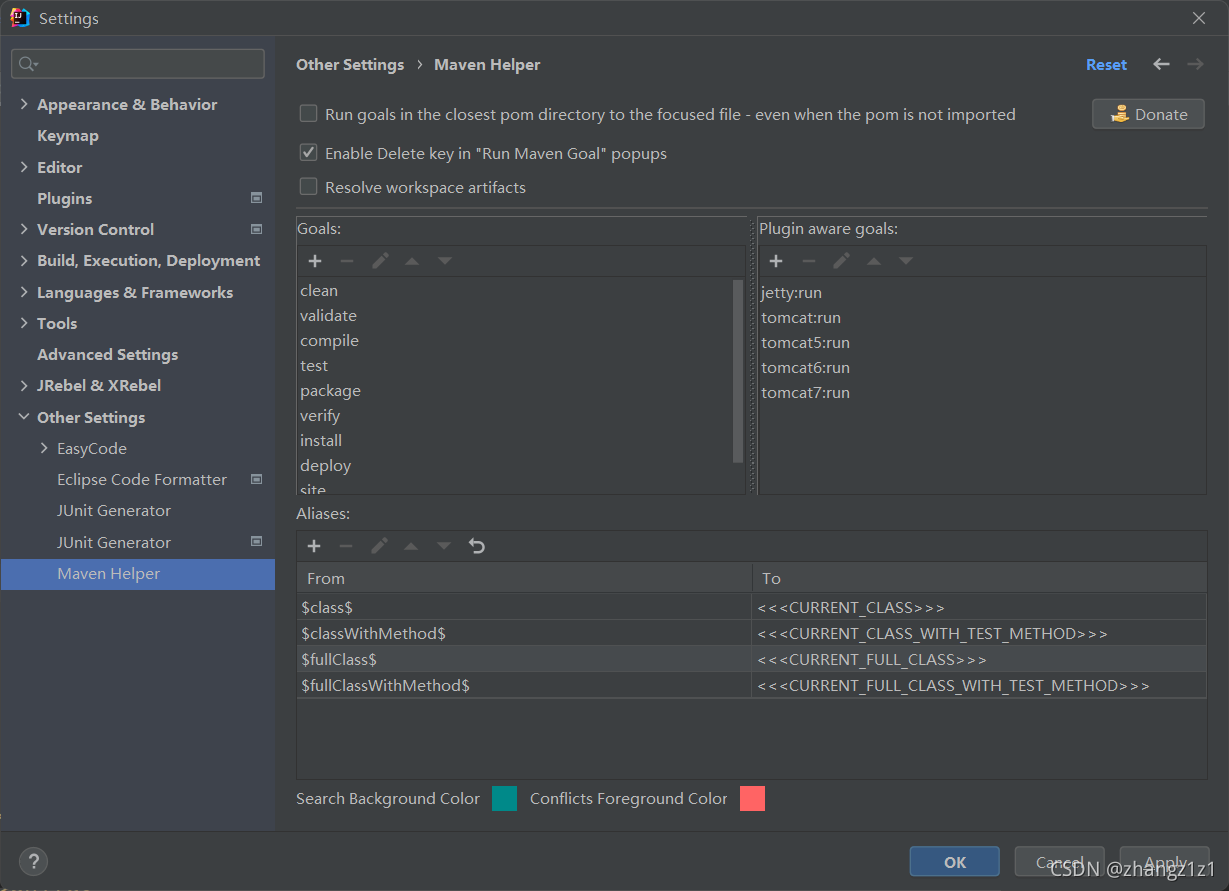Click the project-level icon beside Plugins
The height and width of the screenshot is (891, 1229).
point(256,198)
